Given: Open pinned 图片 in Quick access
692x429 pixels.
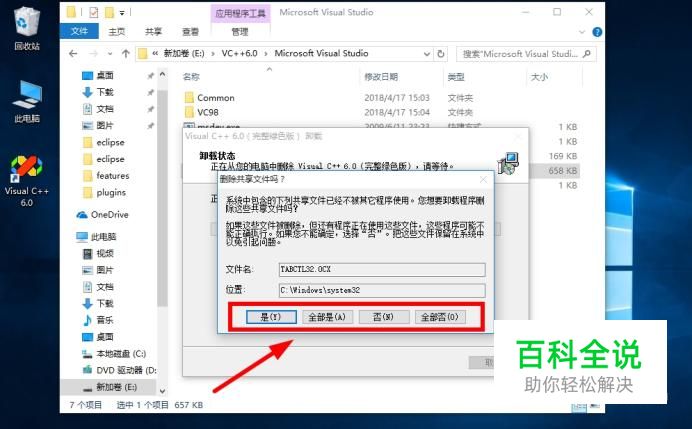Looking at the screenshot, I should point(105,125).
